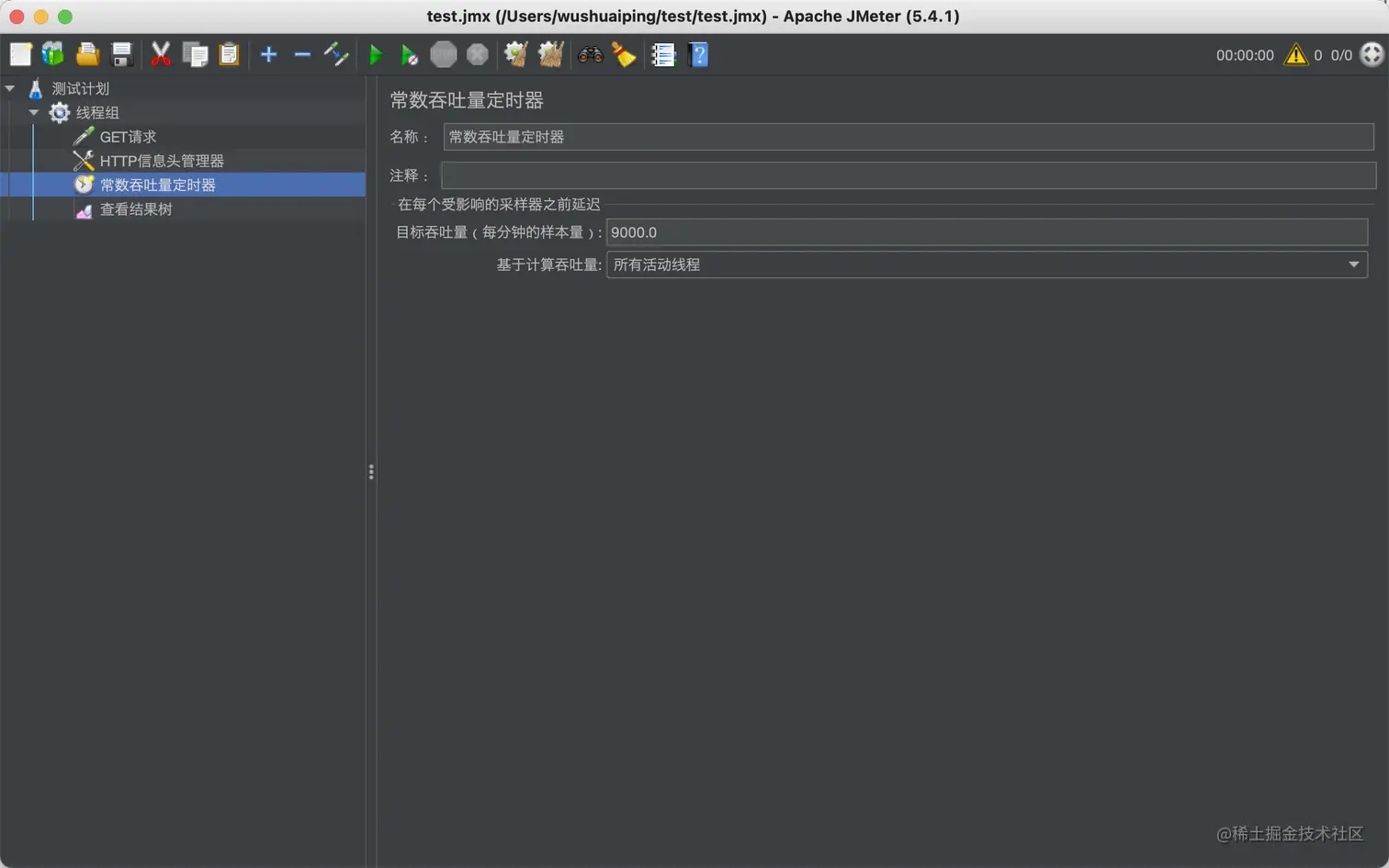
Task: Click the 目标吞吐量 field showing 9000.0
Action: click(987, 232)
